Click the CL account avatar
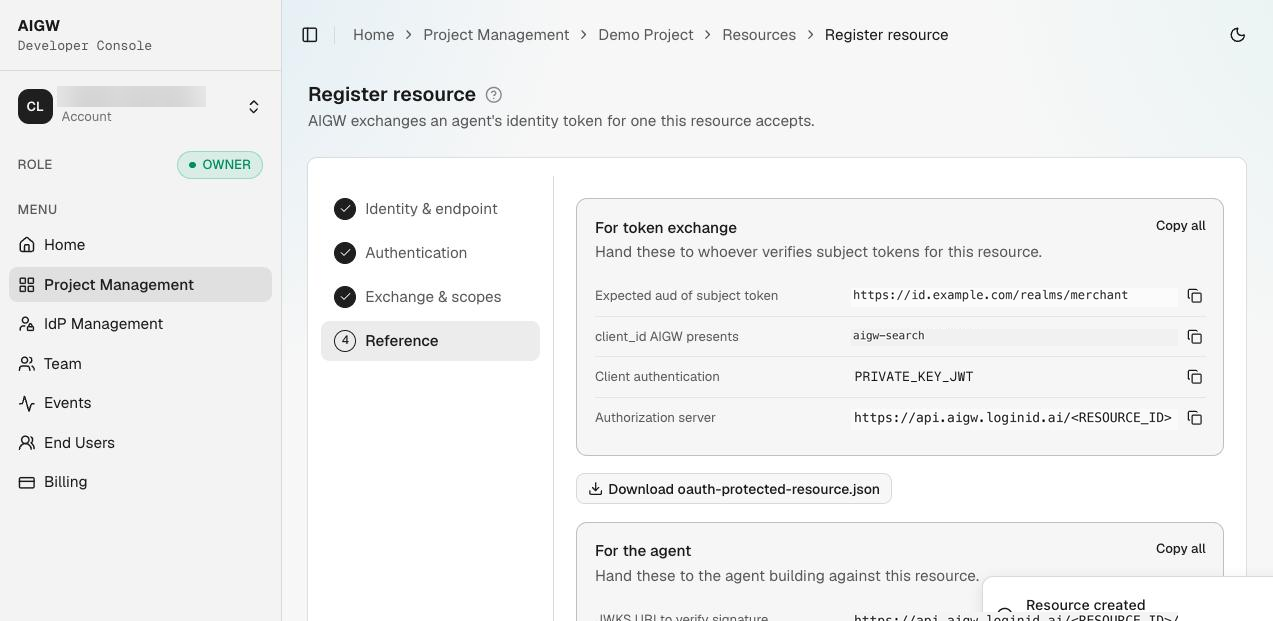The width and height of the screenshot is (1273, 621). (35, 106)
